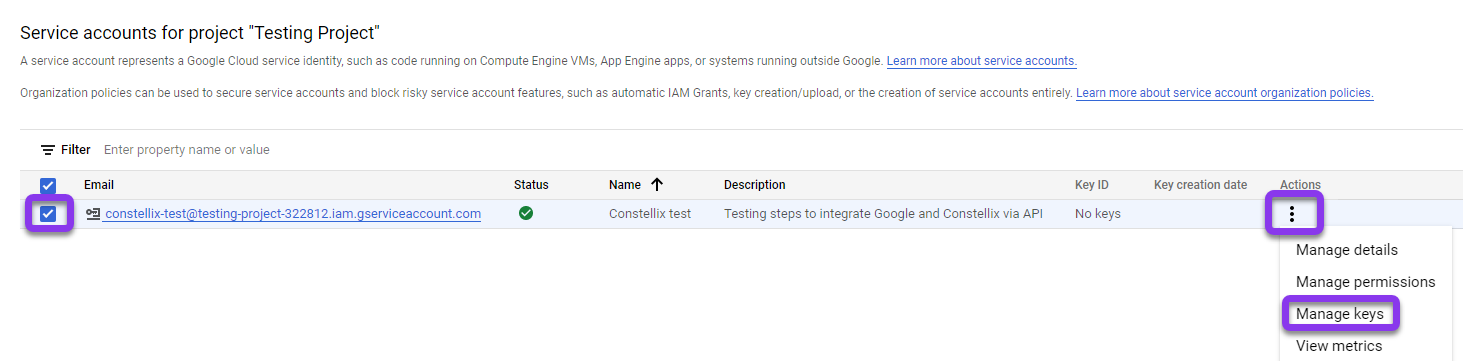The width and height of the screenshot is (1463, 361).
Task: Open the three-dot Actions menu
Action: coord(1292,213)
